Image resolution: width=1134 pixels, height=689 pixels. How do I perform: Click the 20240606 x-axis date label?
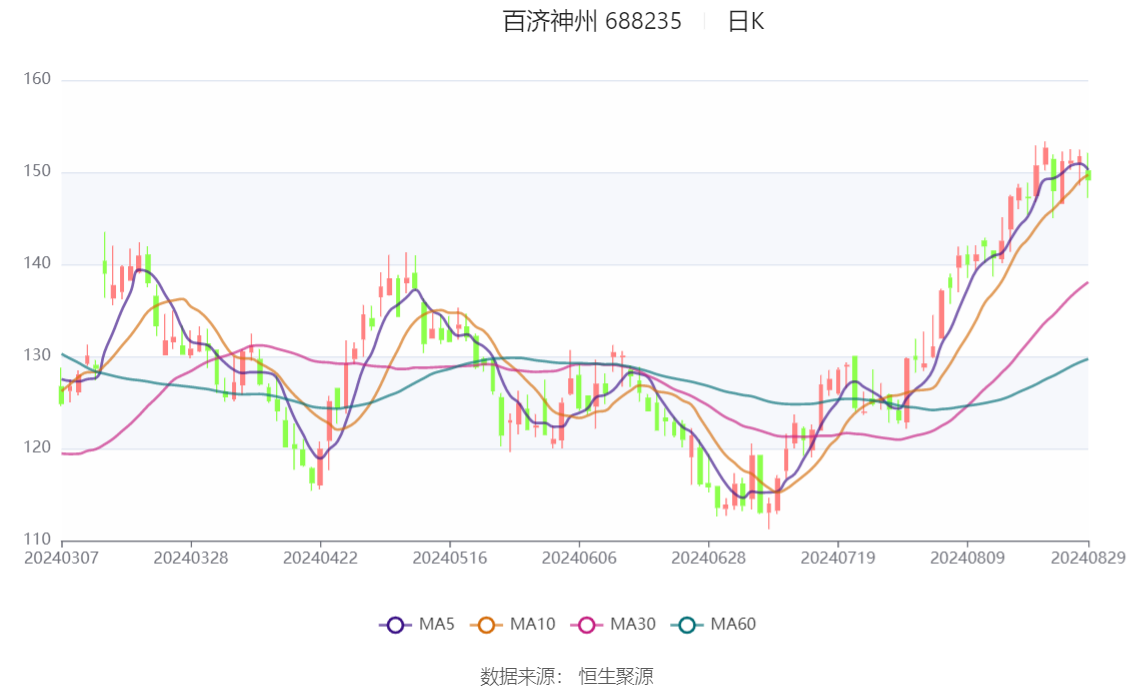579,558
